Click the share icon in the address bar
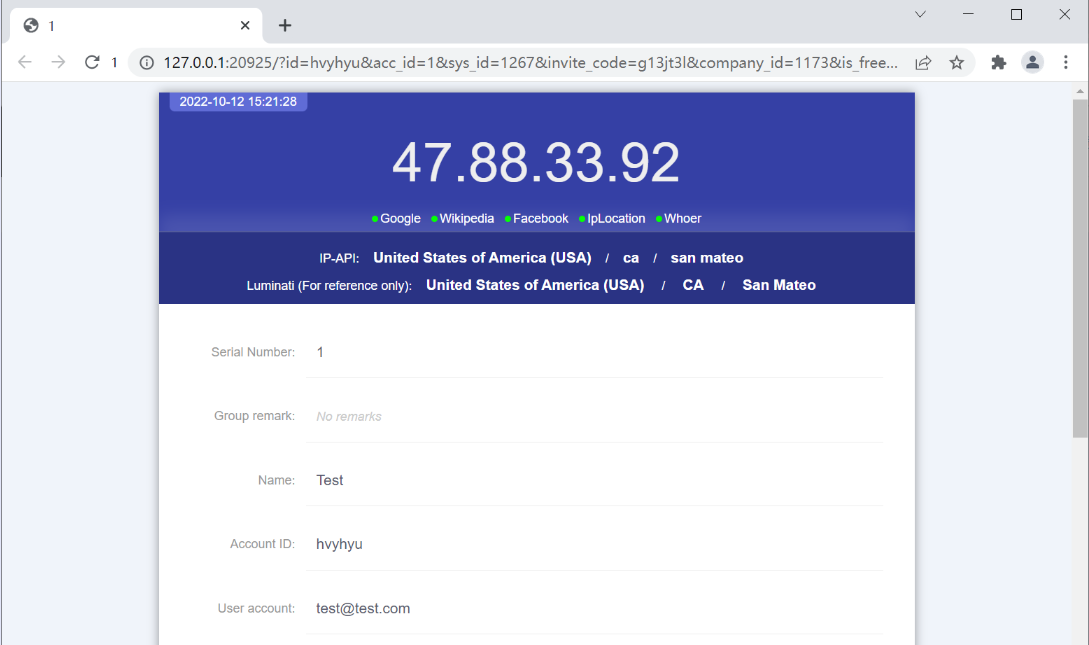This screenshot has height=645, width=1089. 922,62
